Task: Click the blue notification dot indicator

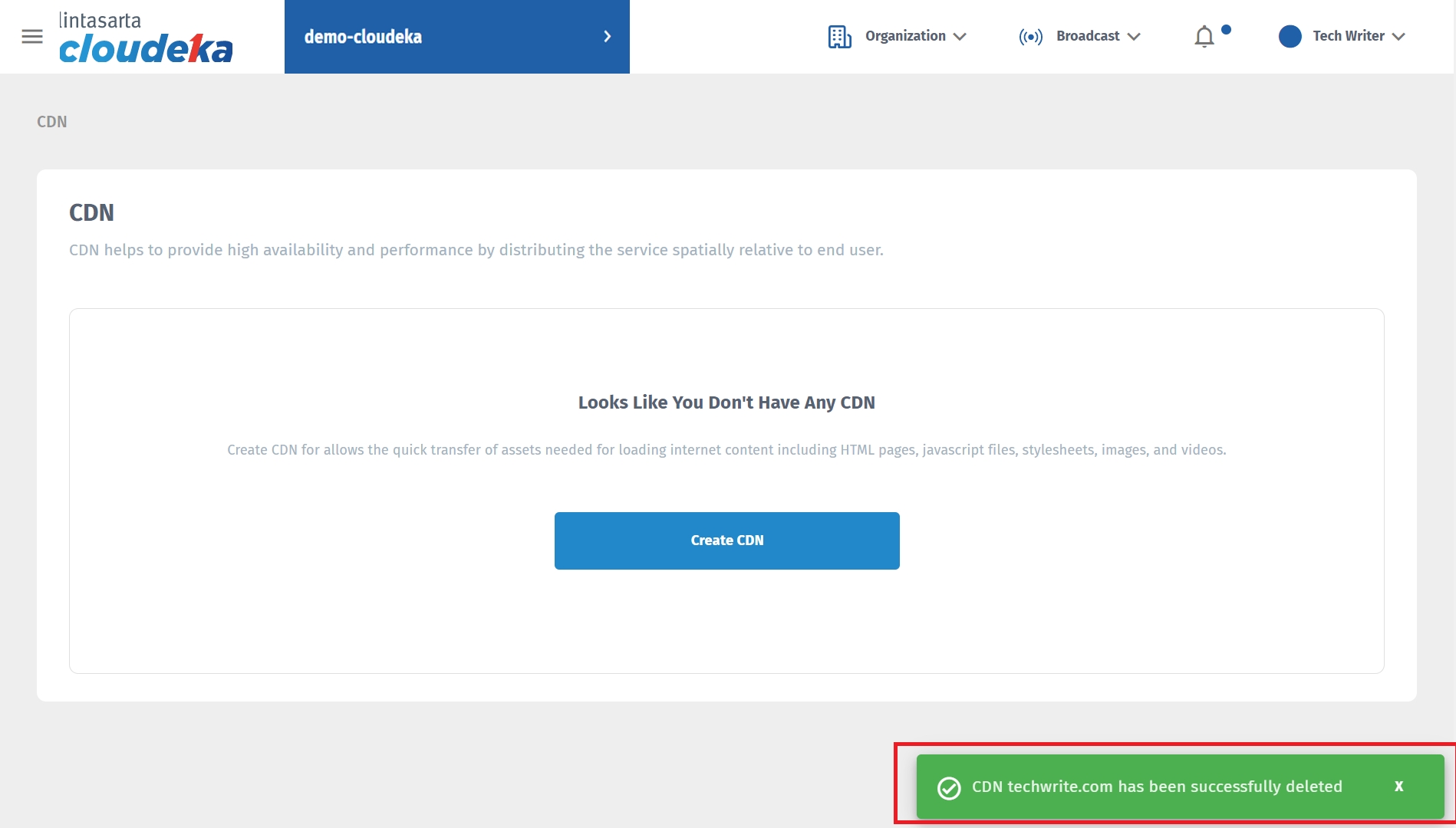Action: click(1226, 30)
